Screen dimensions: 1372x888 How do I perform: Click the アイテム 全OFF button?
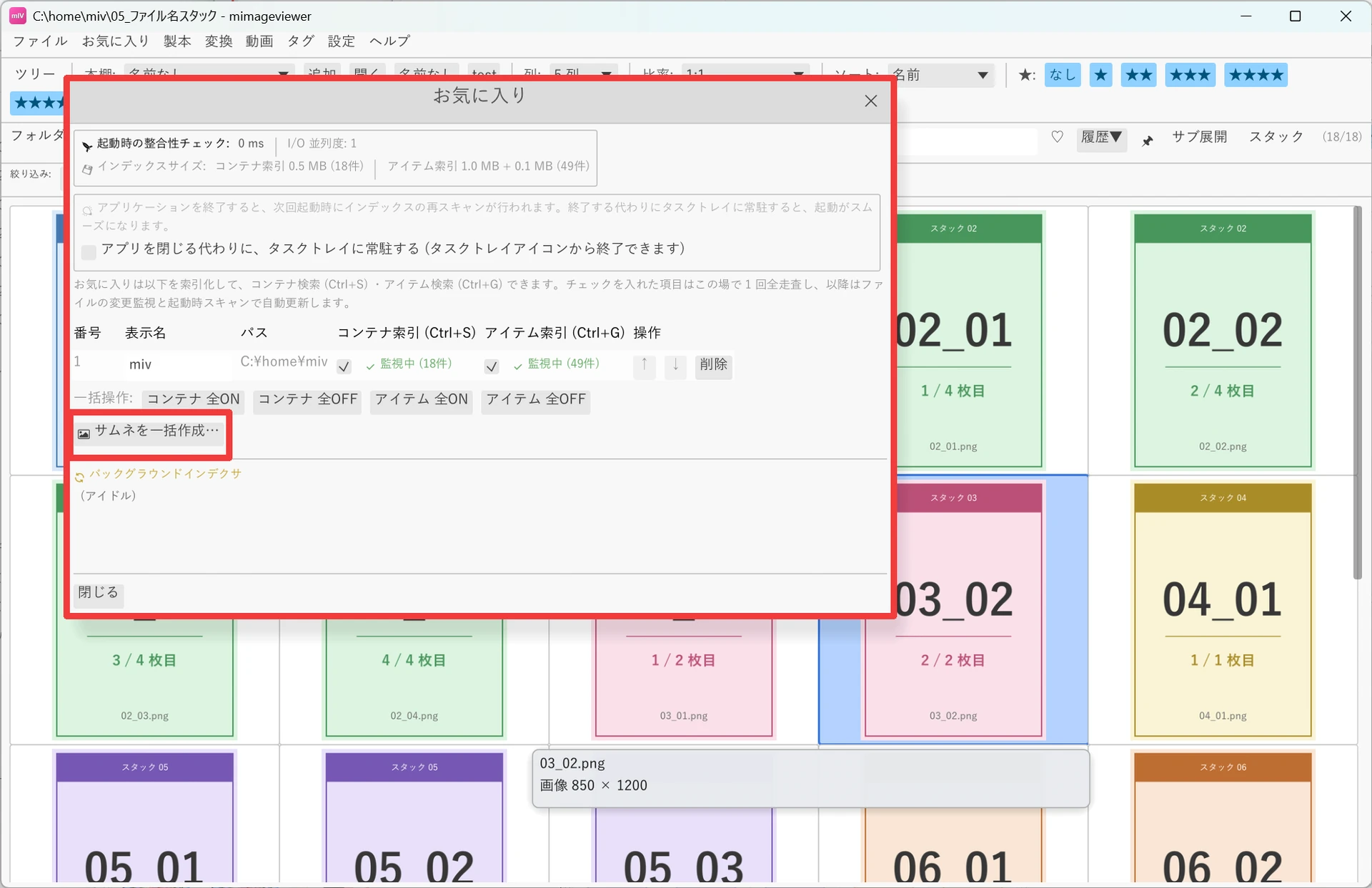536,400
